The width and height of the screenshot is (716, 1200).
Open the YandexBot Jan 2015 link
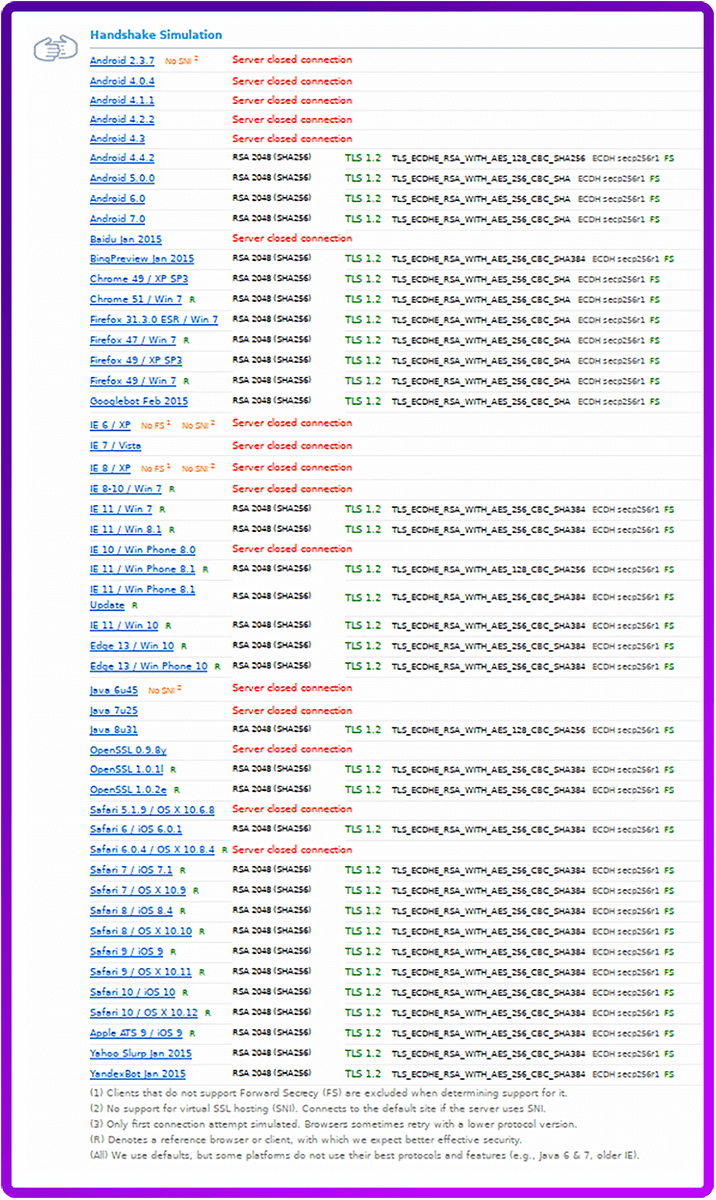pos(137,1074)
